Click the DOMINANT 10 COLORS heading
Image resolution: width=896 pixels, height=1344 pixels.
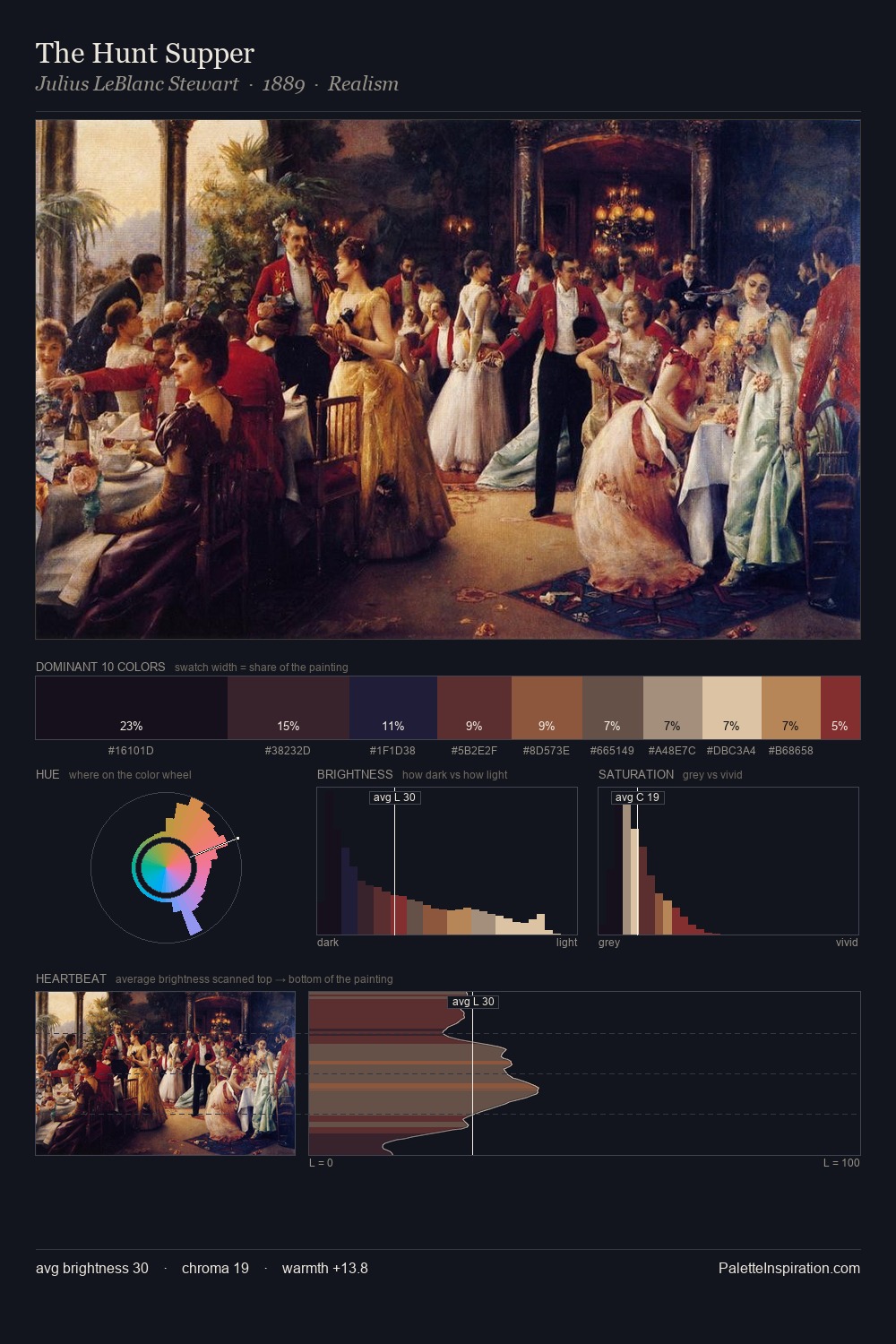coord(100,667)
